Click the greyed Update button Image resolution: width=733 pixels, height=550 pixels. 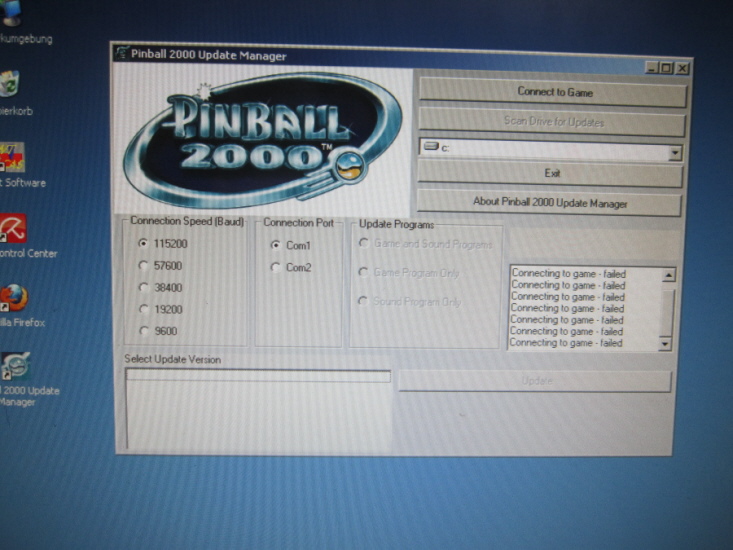[535, 381]
